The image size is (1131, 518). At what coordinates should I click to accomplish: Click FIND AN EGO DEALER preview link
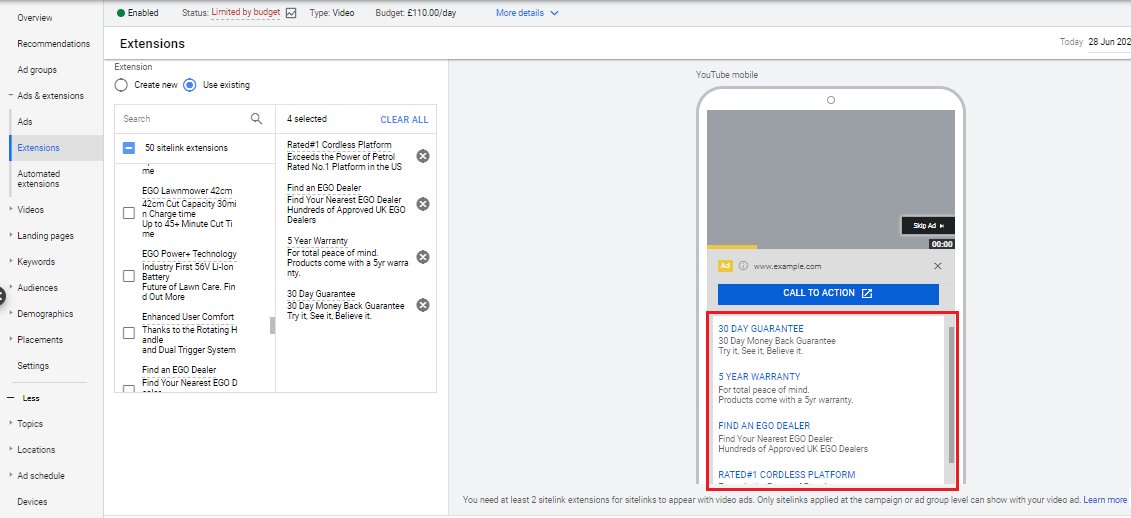click(x=764, y=426)
